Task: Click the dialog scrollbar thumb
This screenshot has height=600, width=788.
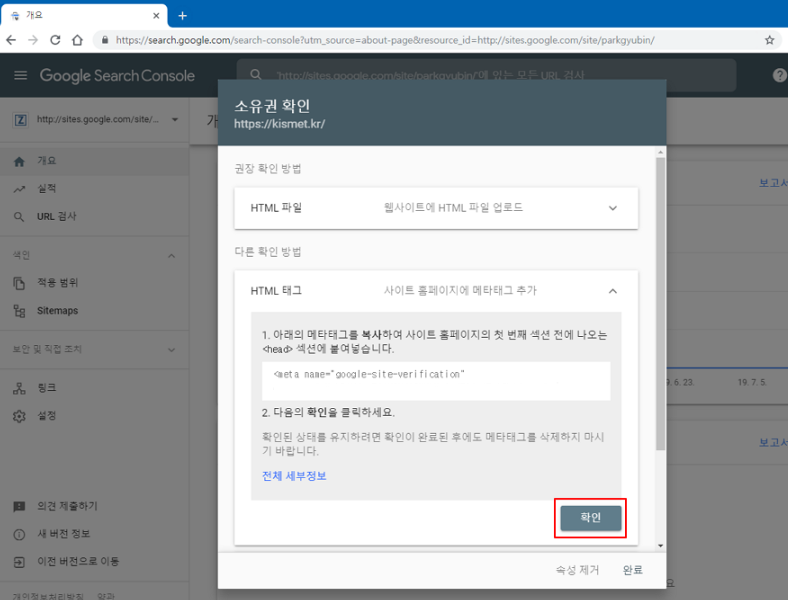Action: coord(661,304)
